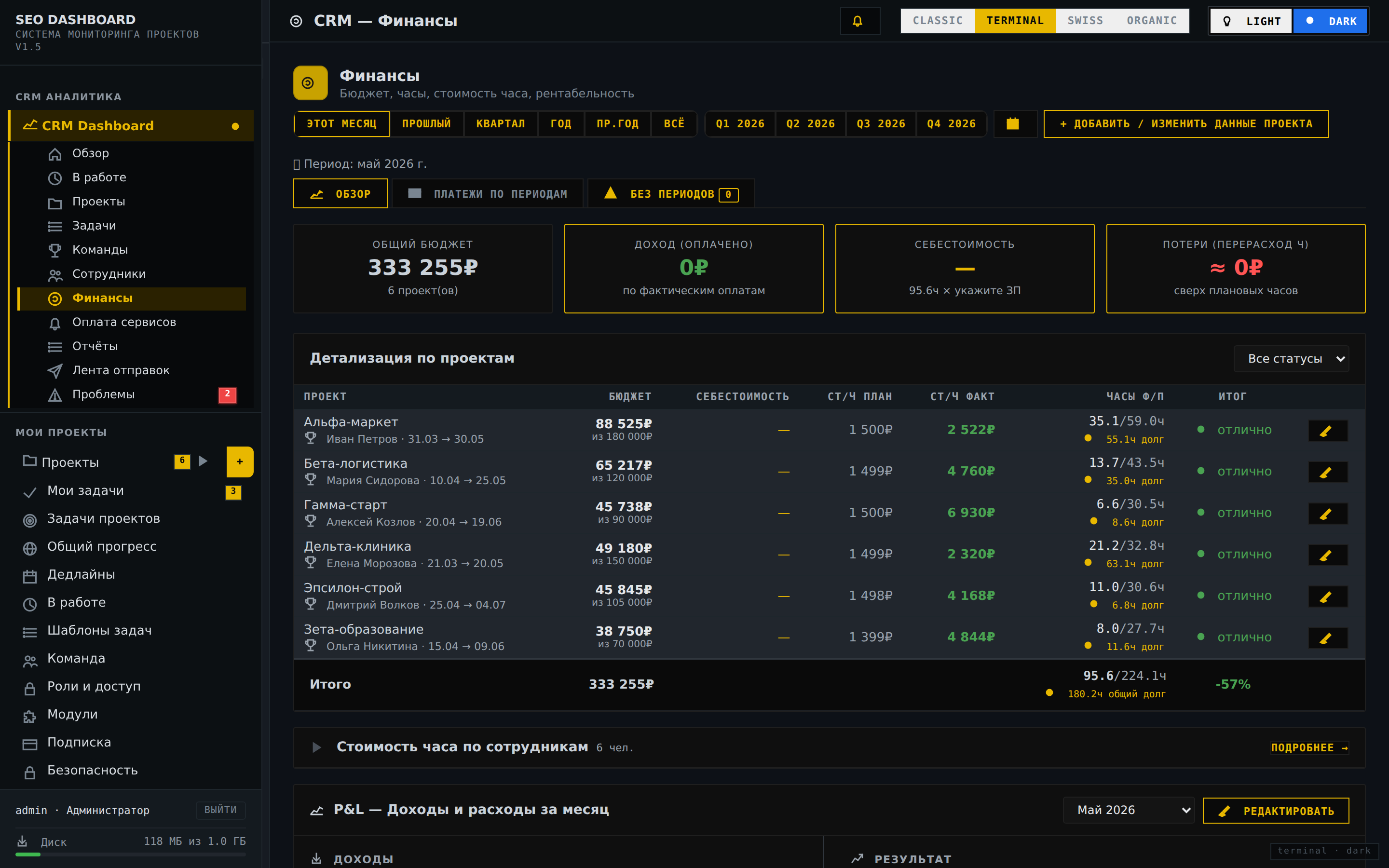Image resolution: width=1389 pixels, height=868 pixels.
Task: Click the ВЫЙТИ logout button
Action: [x=220, y=810]
